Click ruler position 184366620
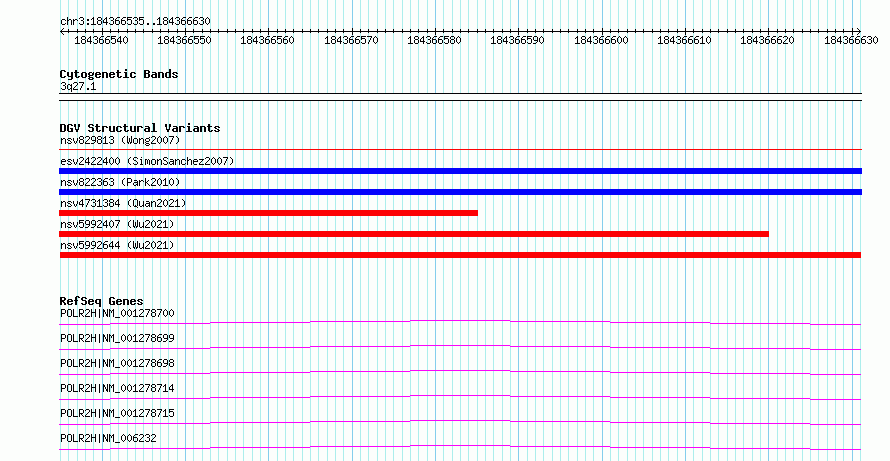890x461 pixels. (768, 40)
